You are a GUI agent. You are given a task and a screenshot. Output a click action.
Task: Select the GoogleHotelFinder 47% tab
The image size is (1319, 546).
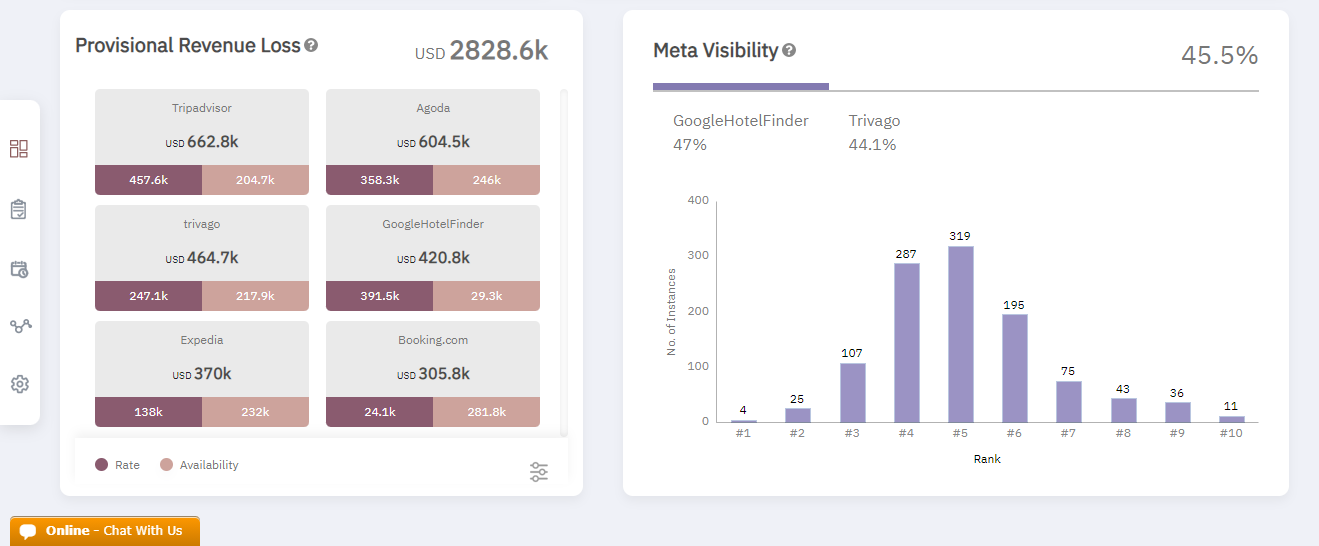pyautogui.click(x=740, y=132)
